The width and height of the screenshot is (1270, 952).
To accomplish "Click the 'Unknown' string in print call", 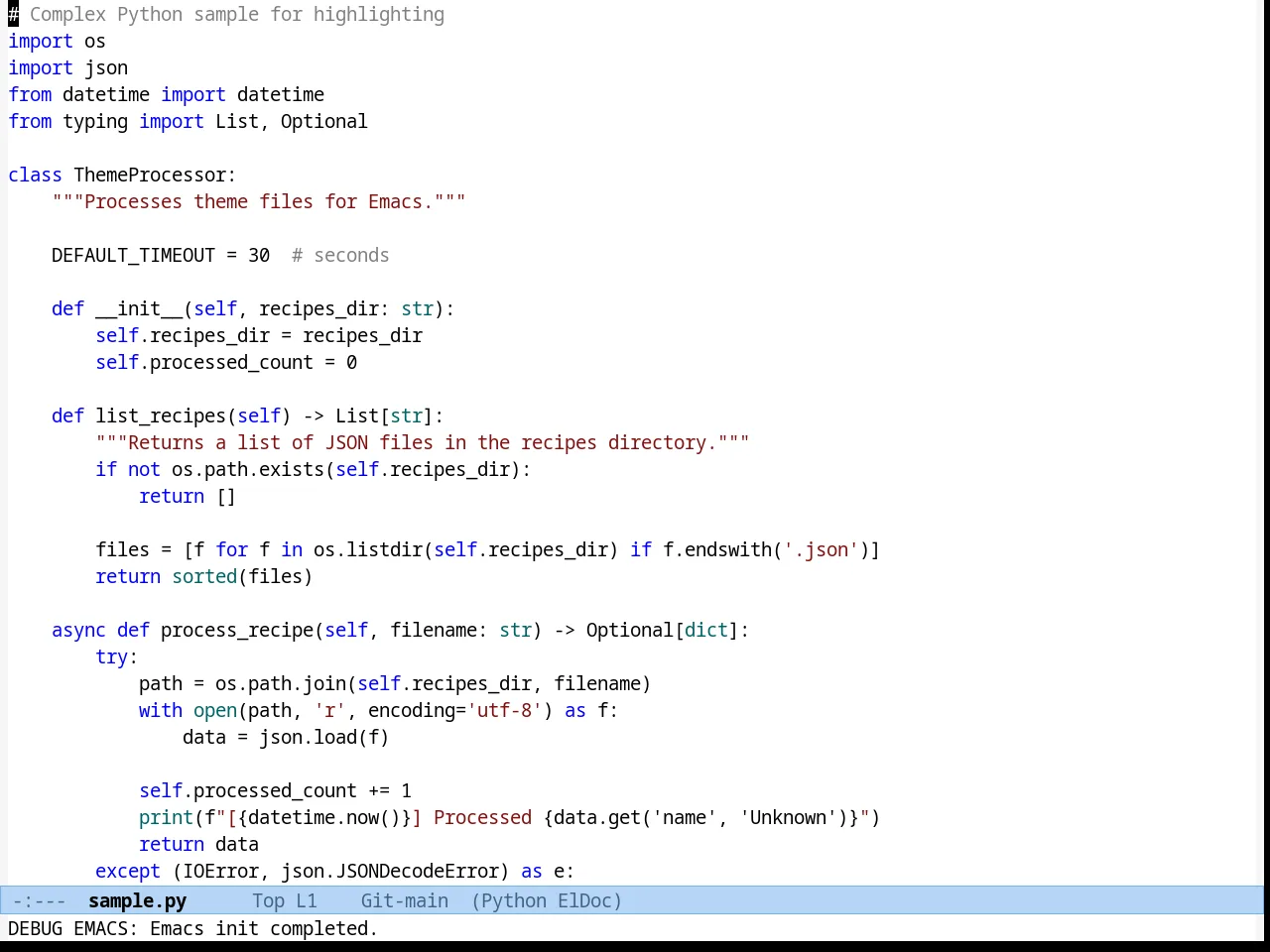I will [x=788, y=817].
